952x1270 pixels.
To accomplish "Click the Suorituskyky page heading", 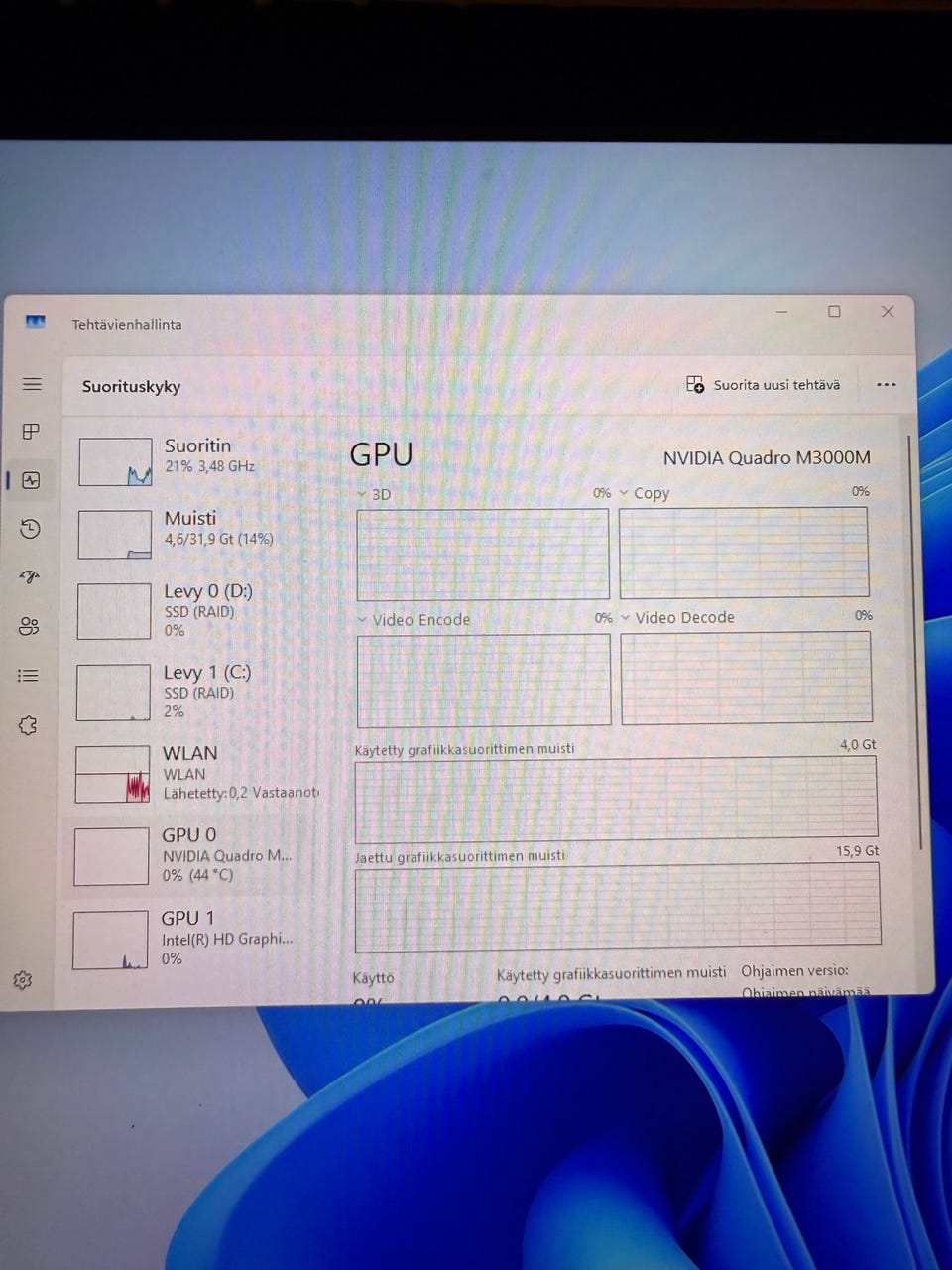I will point(131,386).
